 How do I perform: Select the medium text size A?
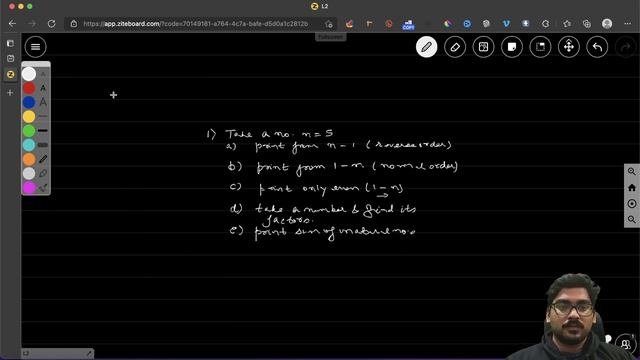[43, 88]
